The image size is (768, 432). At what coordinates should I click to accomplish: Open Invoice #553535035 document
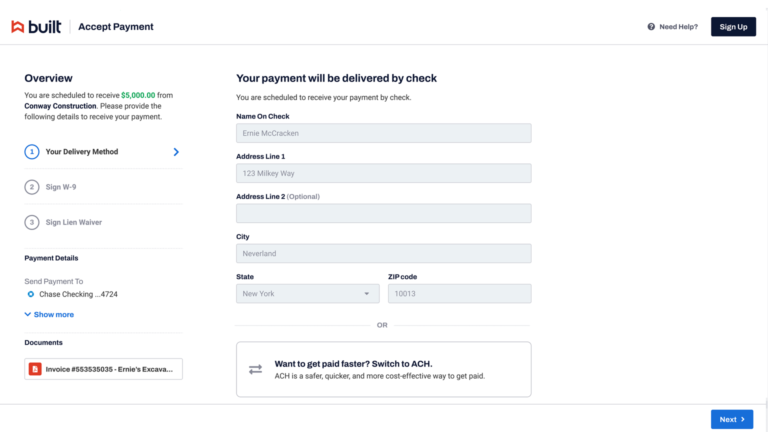coord(103,369)
